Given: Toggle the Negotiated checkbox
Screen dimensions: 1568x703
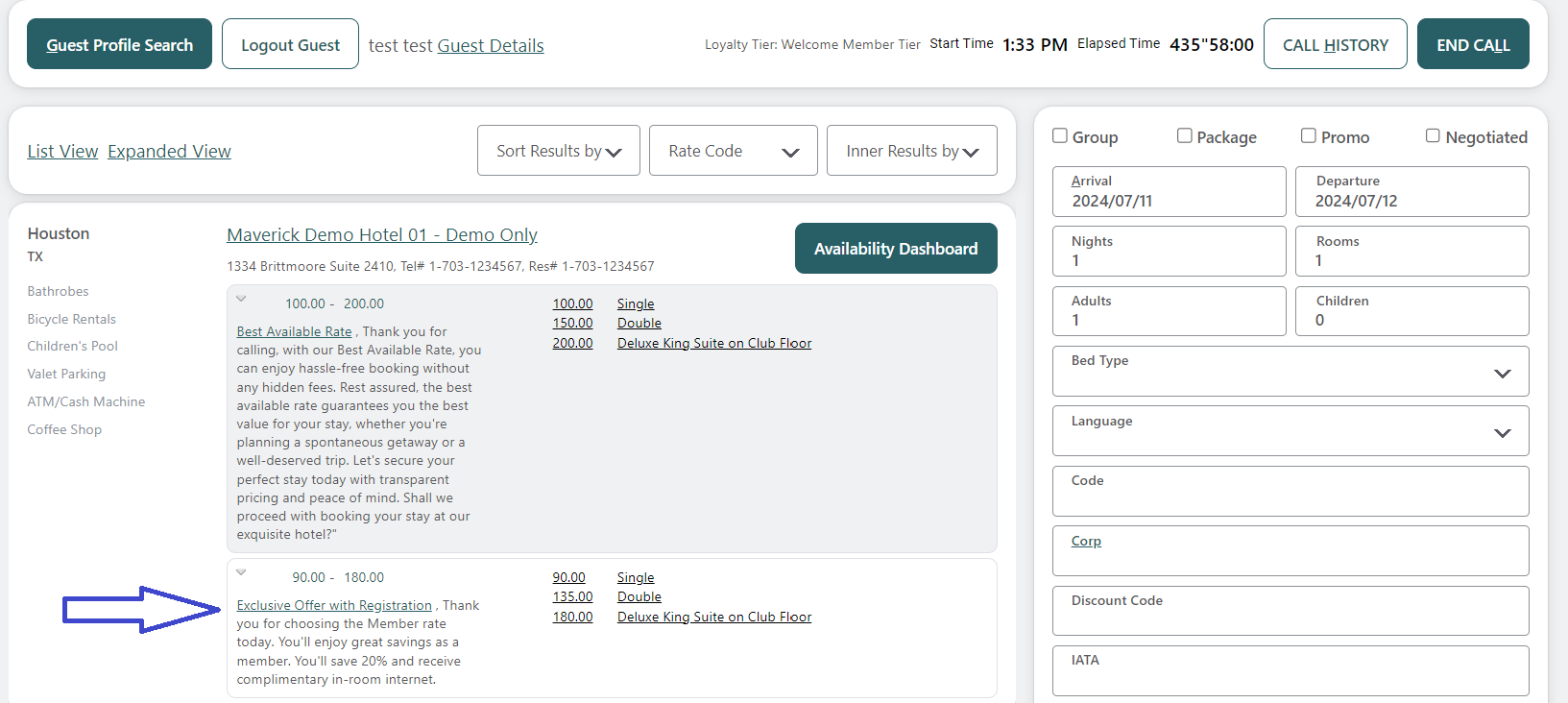Looking at the screenshot, I should click(x=1433, y=135).
